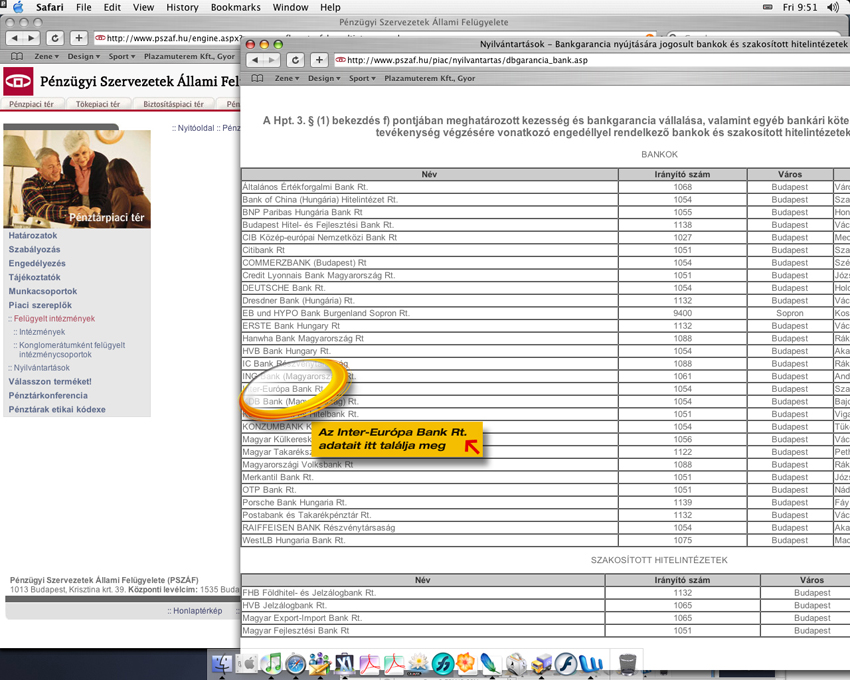The image size is (850, 680).
Task: Open the Válasszon terméket! link
Action: [x=50, y=381]
